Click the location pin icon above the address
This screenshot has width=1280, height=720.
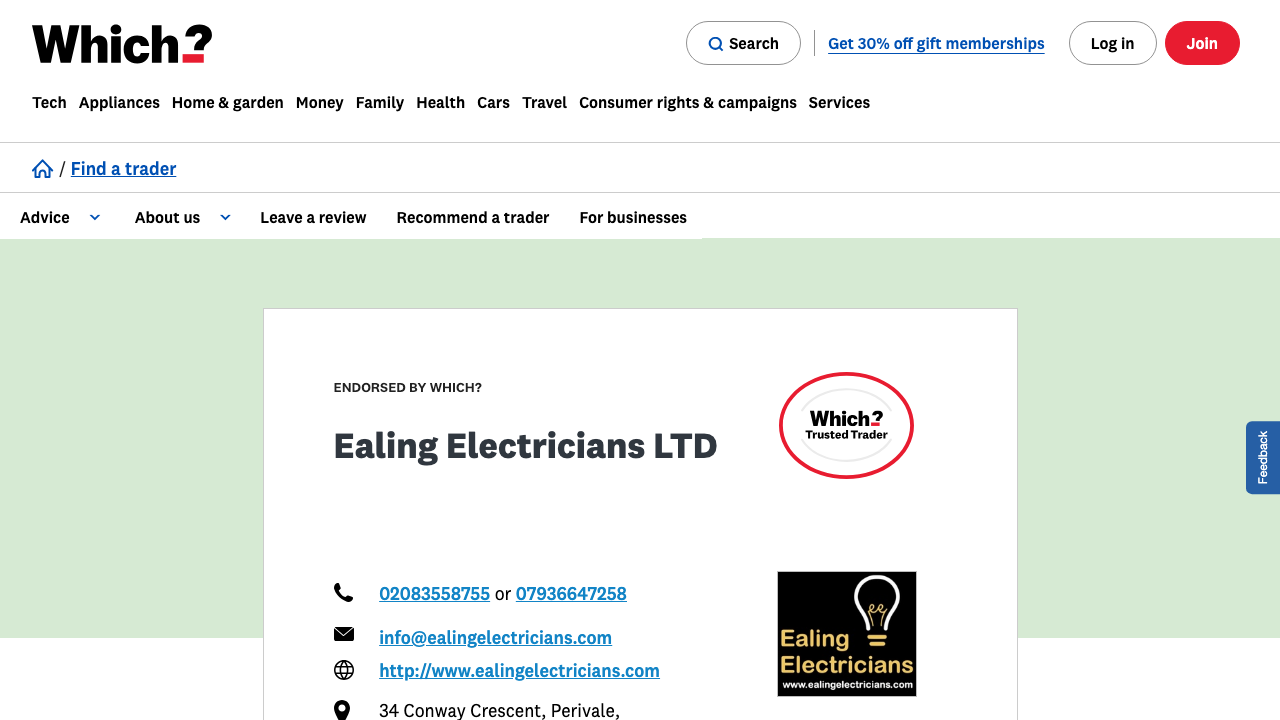click(x=343, y=709)
